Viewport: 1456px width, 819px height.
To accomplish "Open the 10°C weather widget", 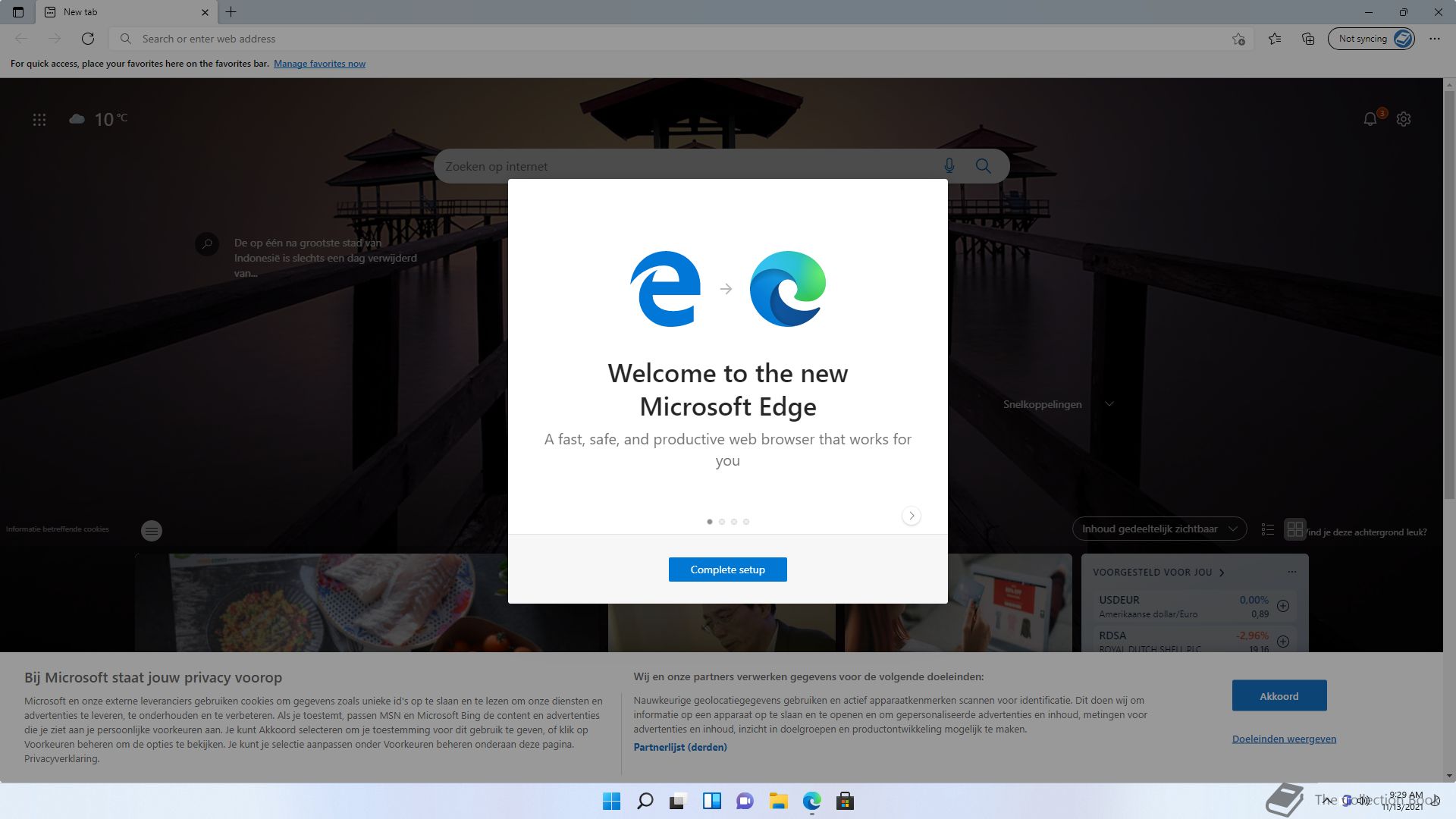I will coord(99,119).
